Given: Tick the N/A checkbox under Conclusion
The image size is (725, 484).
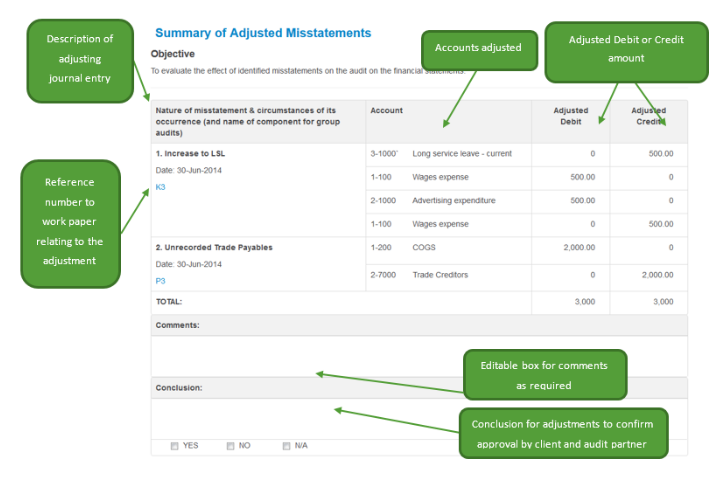Looking at the screenshot, I should coord(287,445).
